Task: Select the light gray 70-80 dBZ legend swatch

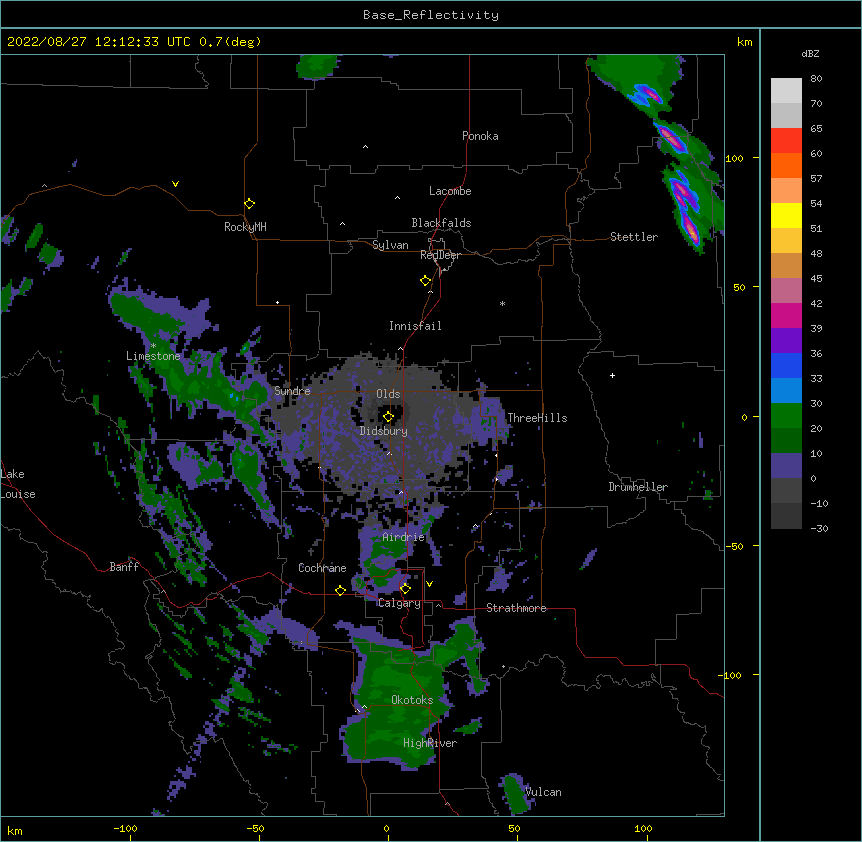Action: point(786,91)
